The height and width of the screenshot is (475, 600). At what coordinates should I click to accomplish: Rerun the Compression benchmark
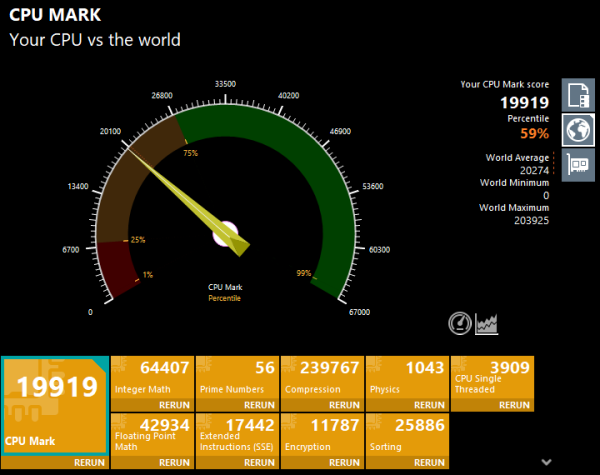click(347, 405)
